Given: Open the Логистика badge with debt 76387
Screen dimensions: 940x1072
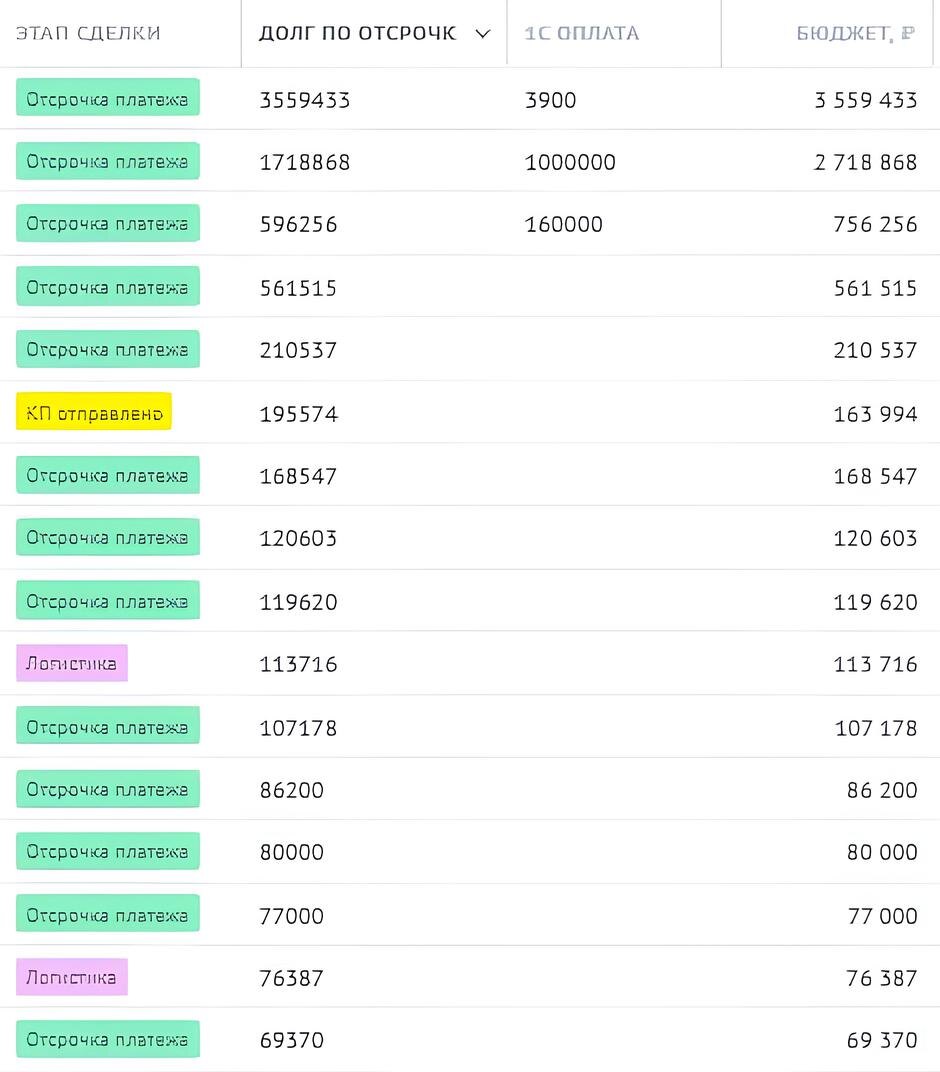Looking at the screenshot, I should click(72, 977).
